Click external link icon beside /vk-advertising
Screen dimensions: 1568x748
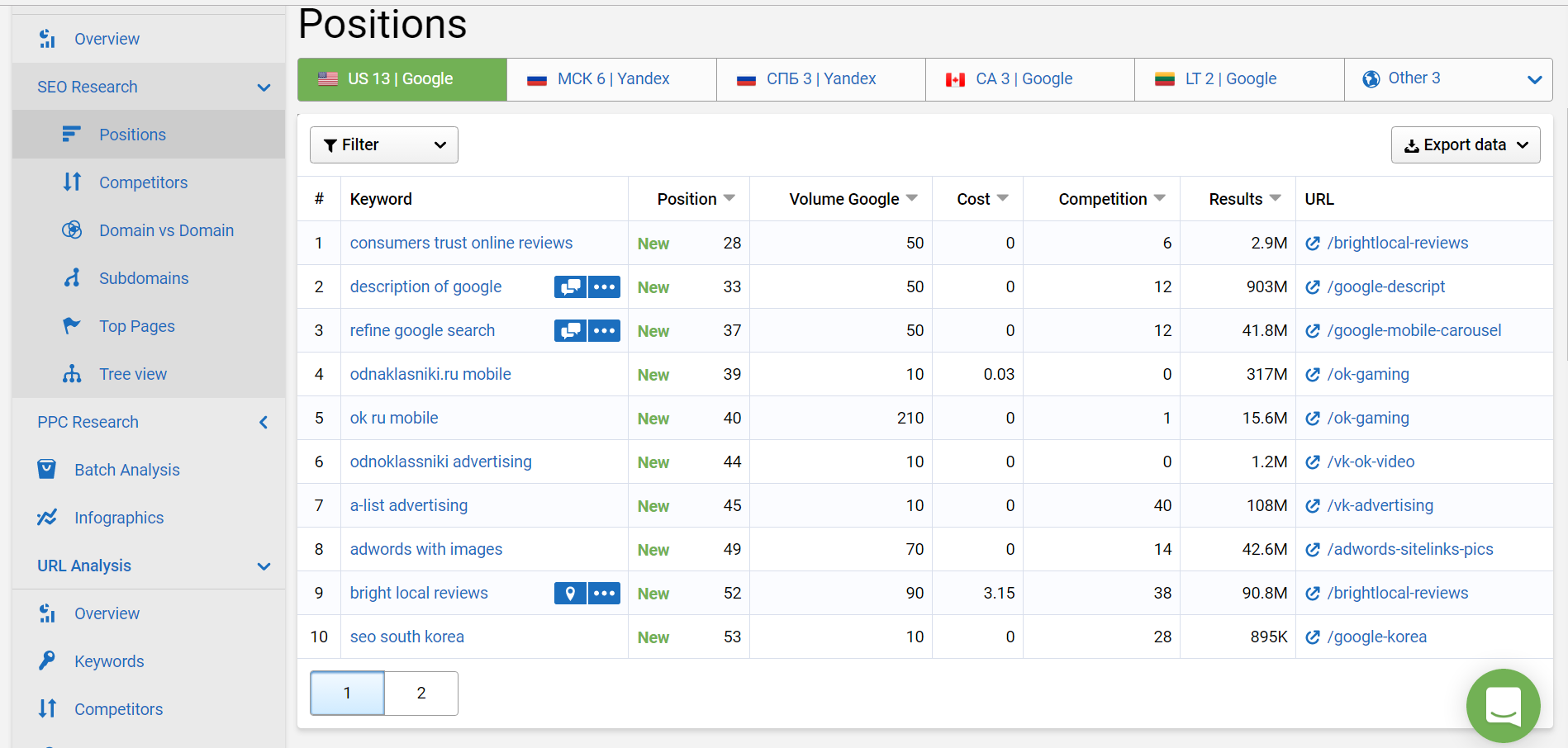(x=1312, y=506)
